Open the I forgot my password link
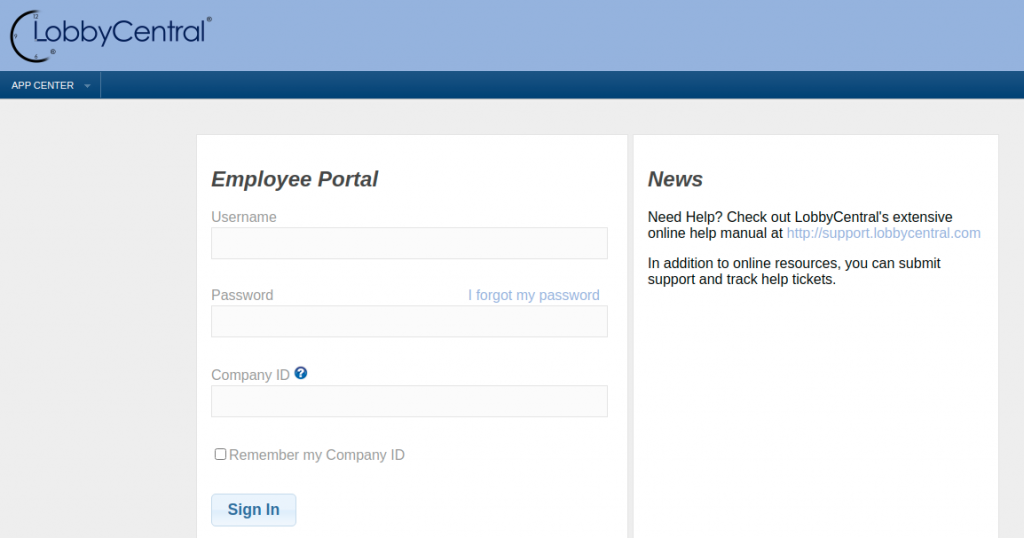1024x538 pixels. pyautogui.click(x=534, y=295)
